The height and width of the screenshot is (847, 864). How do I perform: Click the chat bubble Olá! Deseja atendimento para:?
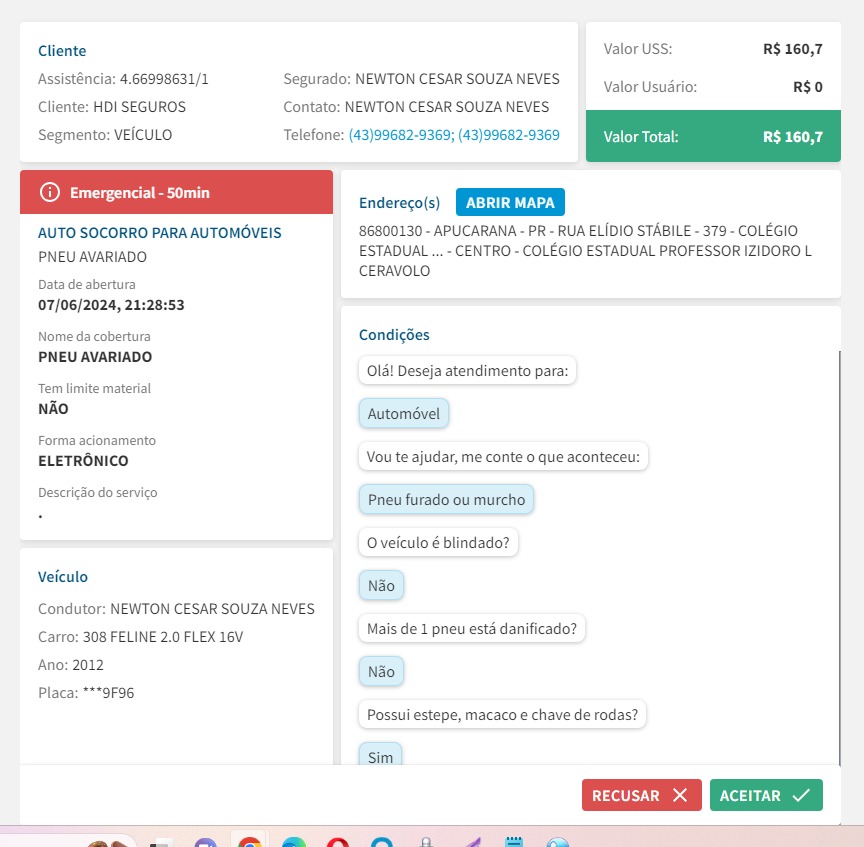(x=467, y=371)
